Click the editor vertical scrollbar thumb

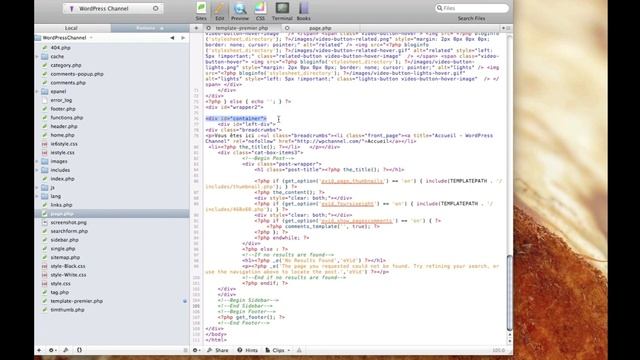(509, 292)
